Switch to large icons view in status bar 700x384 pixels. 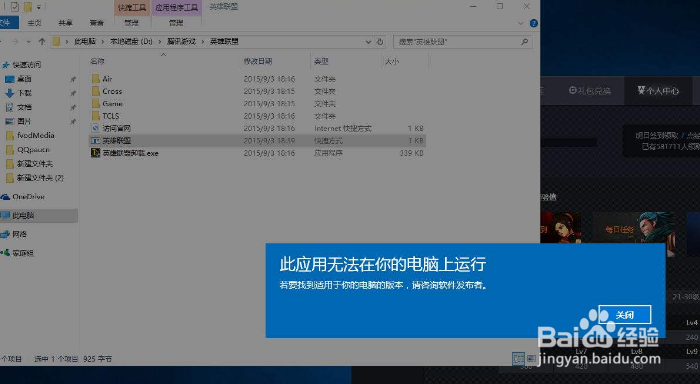(x=531, y=359)
